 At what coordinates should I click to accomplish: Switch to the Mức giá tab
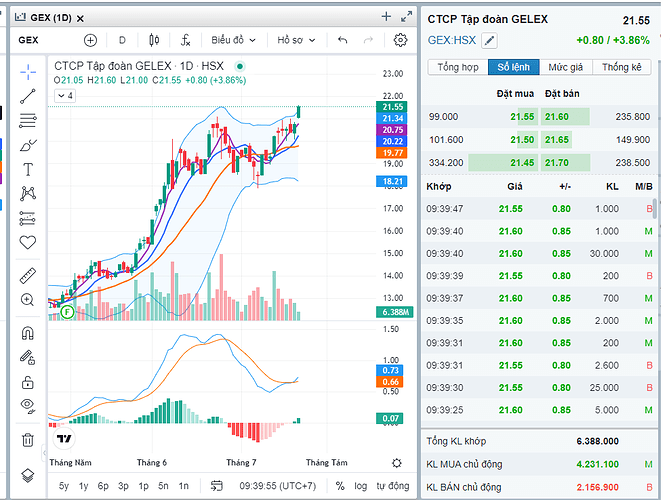click(566, 67)
